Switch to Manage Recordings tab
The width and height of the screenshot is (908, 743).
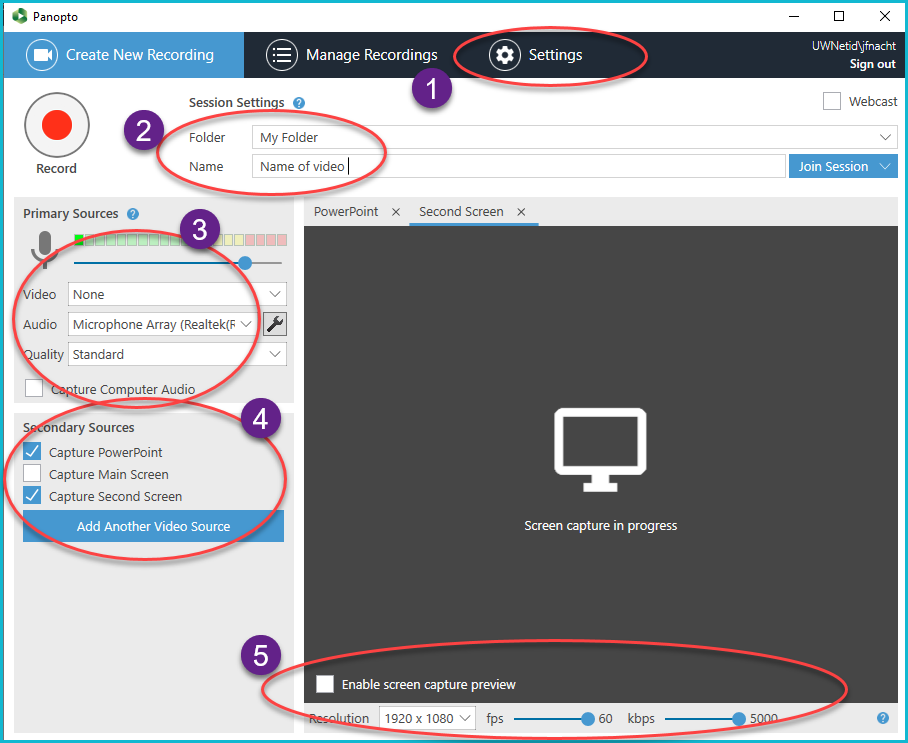pyautogui.click(x=352, y=55)
